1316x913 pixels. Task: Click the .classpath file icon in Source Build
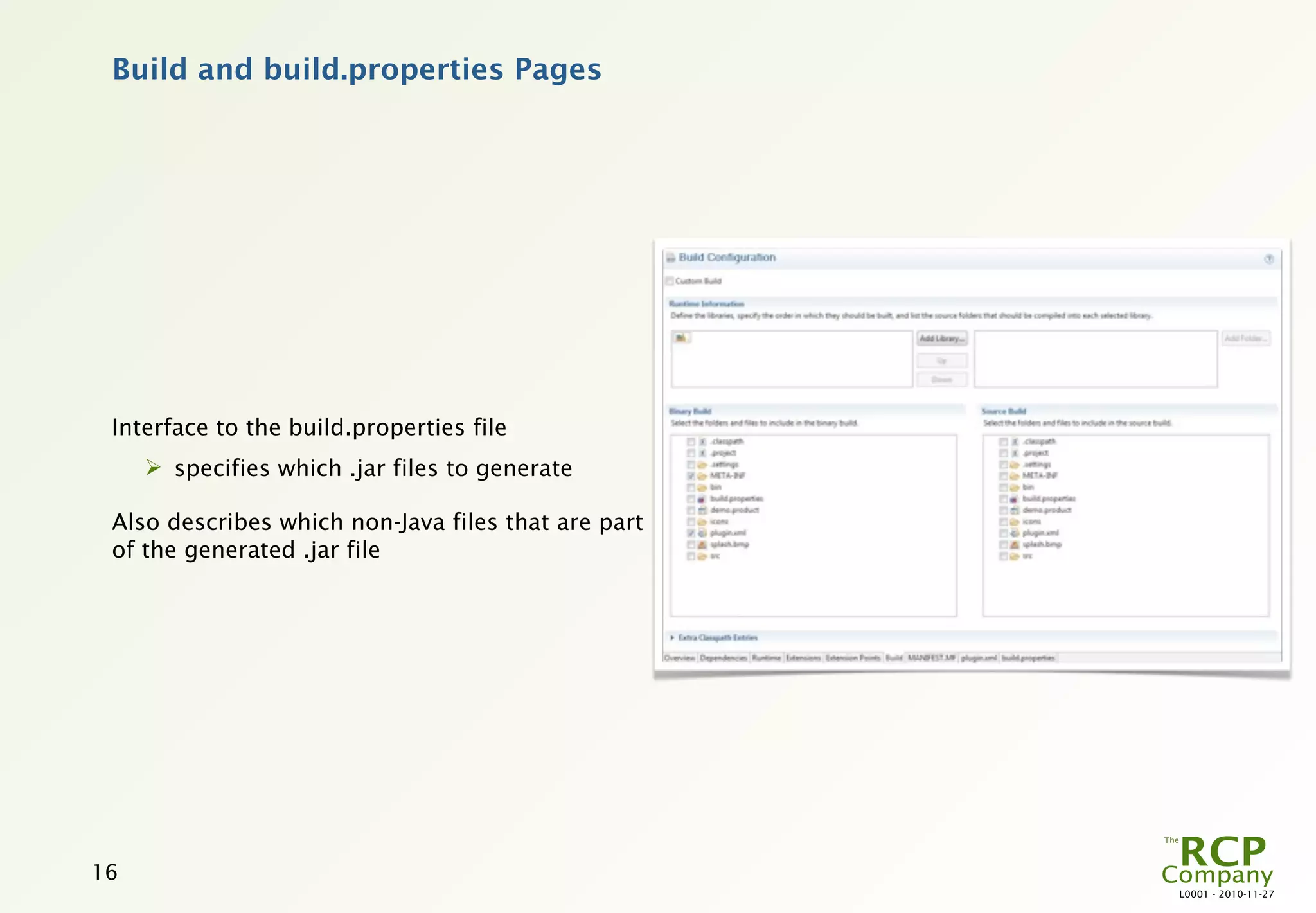point(1015,441)
